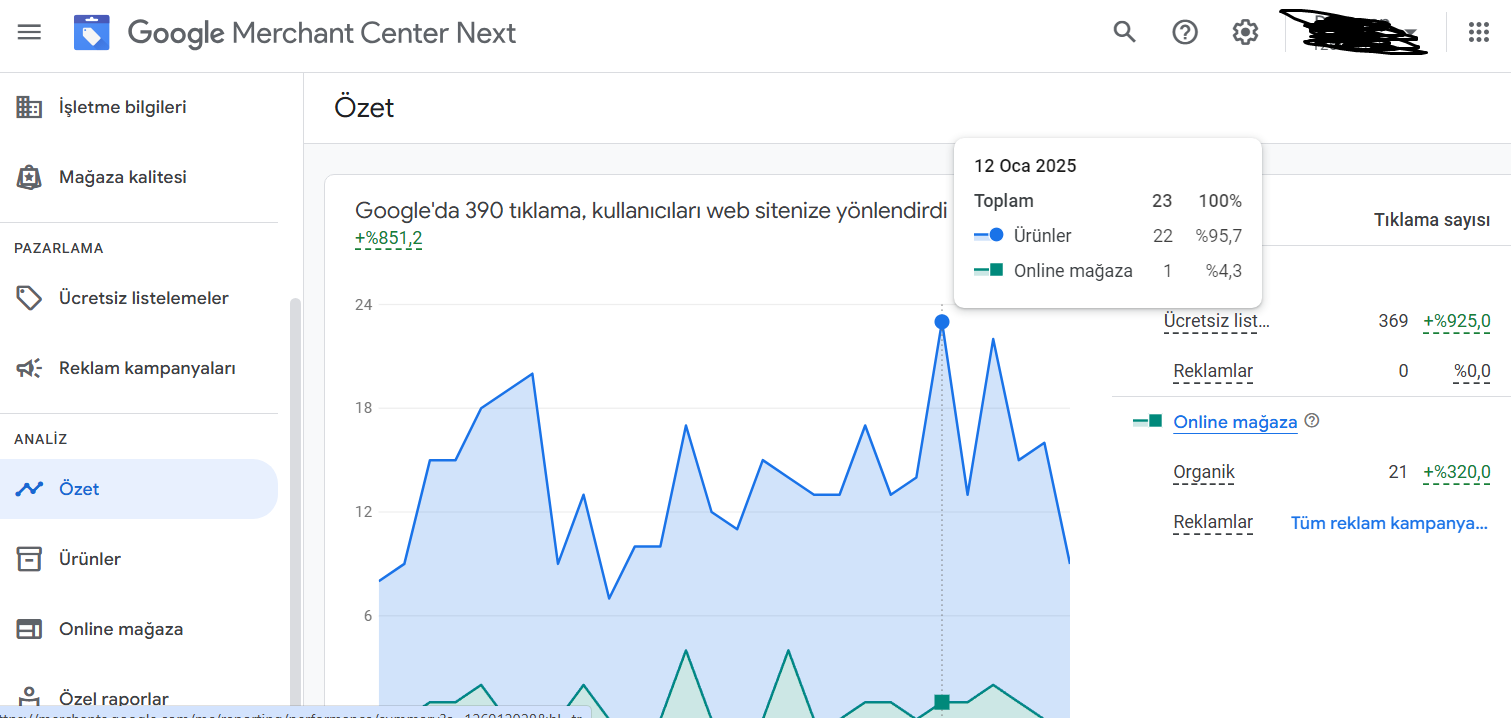Click the Online mağaza tooltip row
1511x718 pixels.
pos(1108,270)
